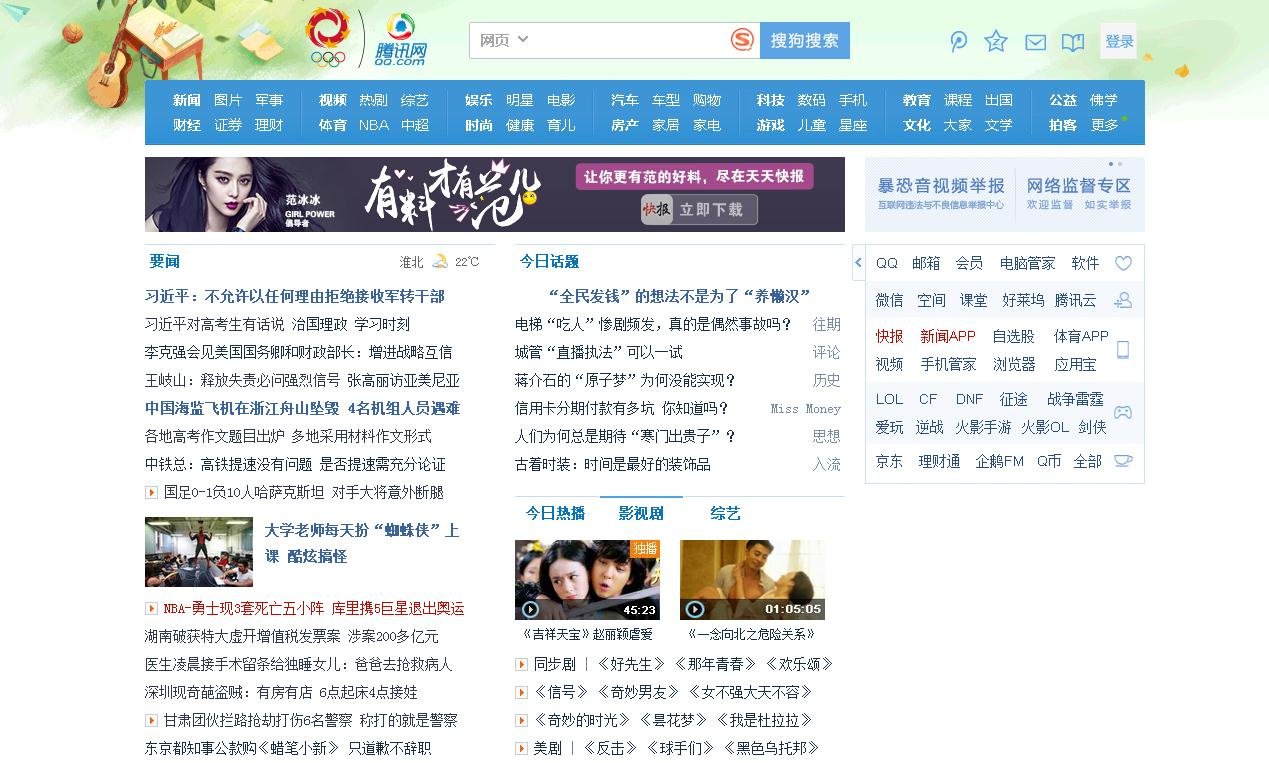Click the video icon before 美剧
The width and height of the screenshot is (1269, 763).
521,748
